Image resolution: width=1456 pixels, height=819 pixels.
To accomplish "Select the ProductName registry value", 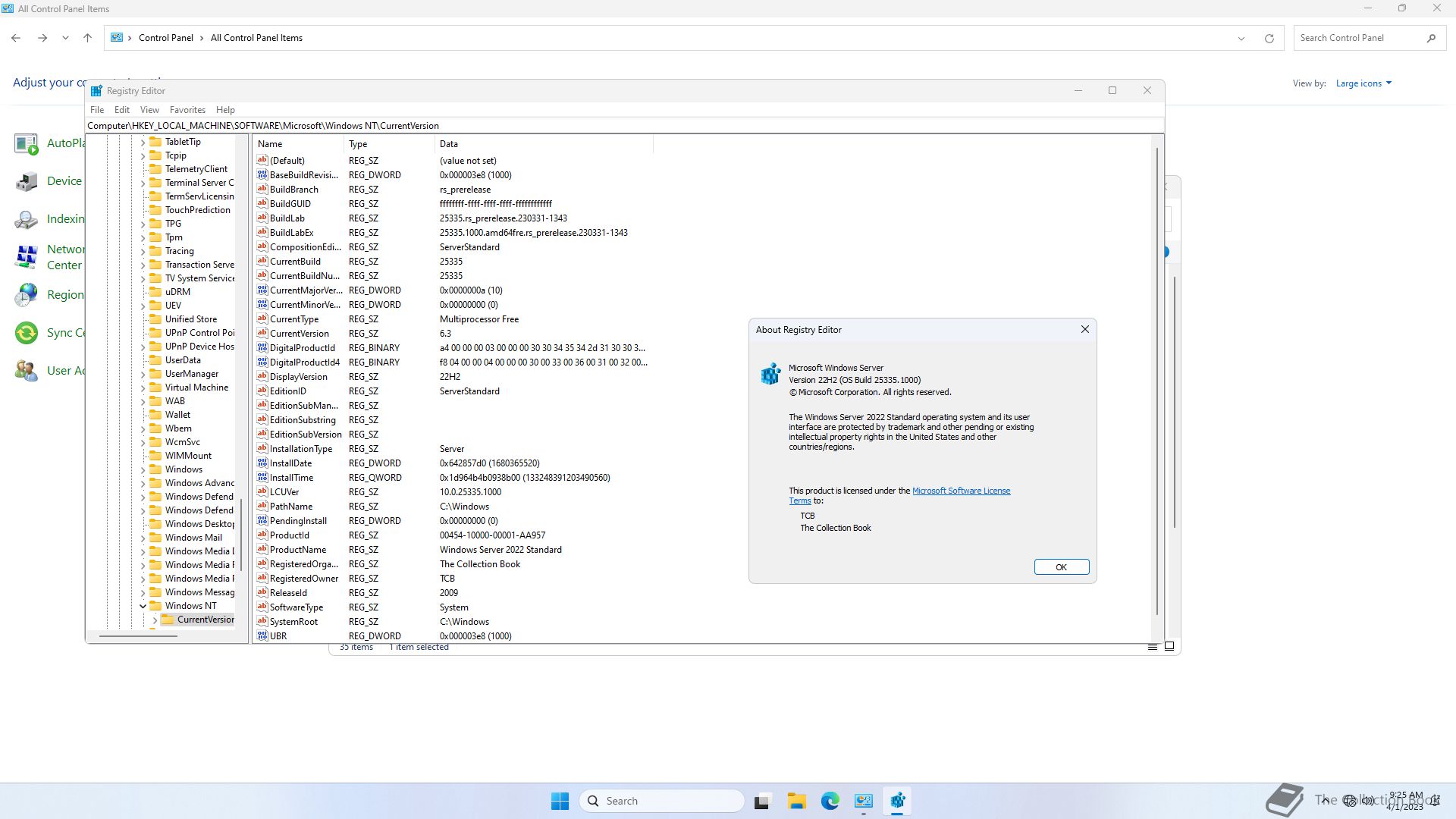I will 298,550.
